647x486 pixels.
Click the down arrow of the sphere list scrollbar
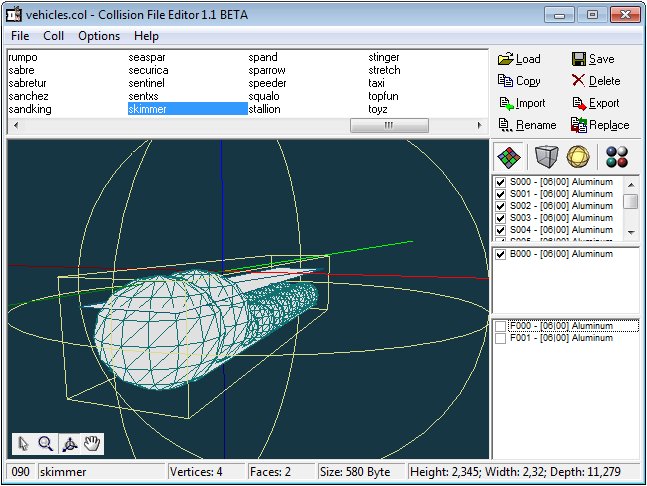[x=630, y=232]
